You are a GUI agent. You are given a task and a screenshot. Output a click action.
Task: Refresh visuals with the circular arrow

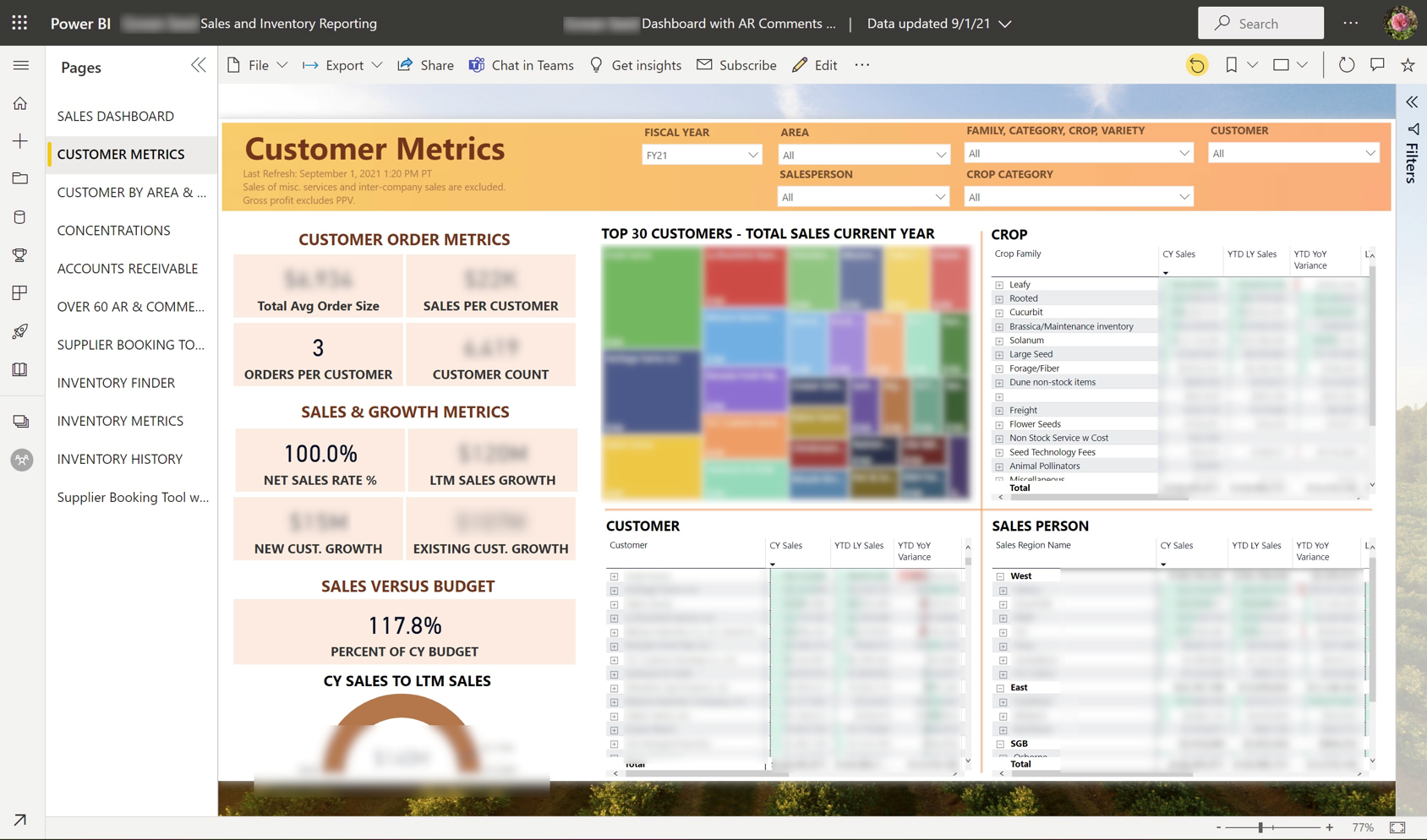pos(1347,65)
